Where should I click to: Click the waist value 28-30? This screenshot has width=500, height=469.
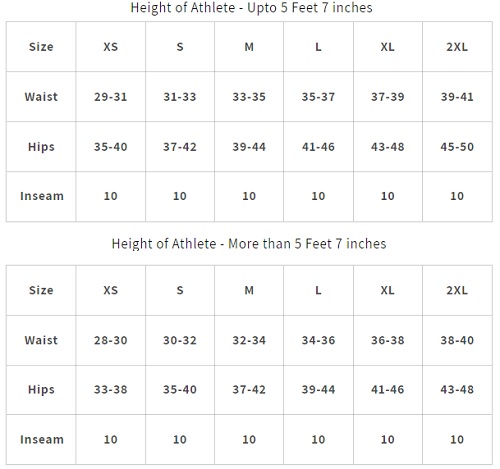click(x=111, y=340)
